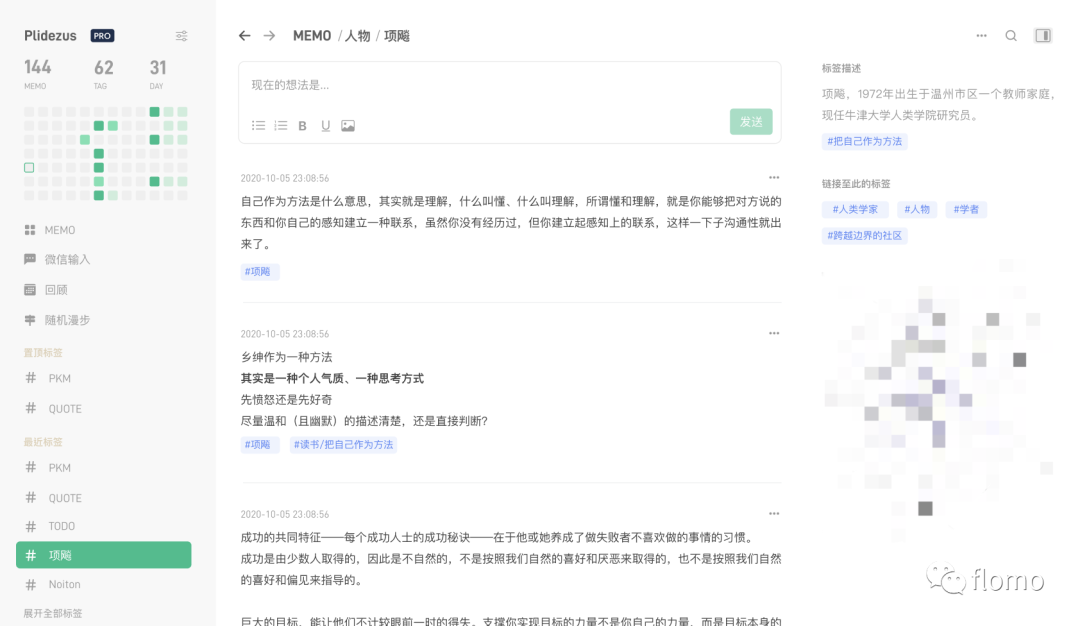Click MEMO in the breadcrumb
Viewport: 1080px width, 626px height.
(312, 36)
